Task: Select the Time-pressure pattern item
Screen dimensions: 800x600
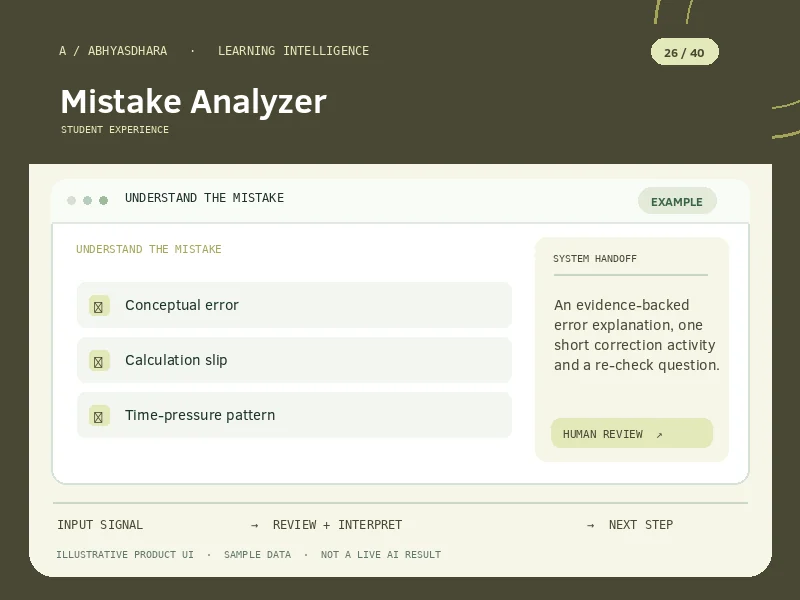Action: (x=294, y=415)
